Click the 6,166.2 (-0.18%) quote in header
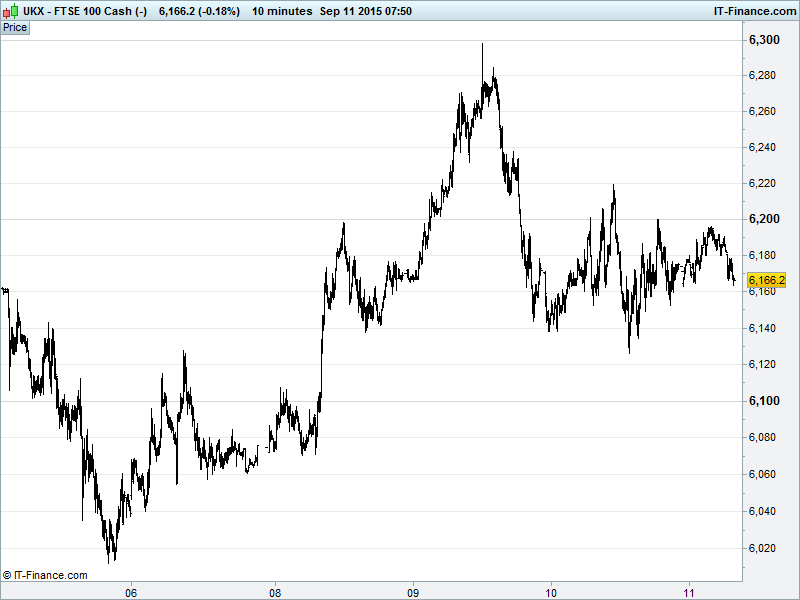The image size is (800, 600). pyautogui.click(x=198, y=11)
